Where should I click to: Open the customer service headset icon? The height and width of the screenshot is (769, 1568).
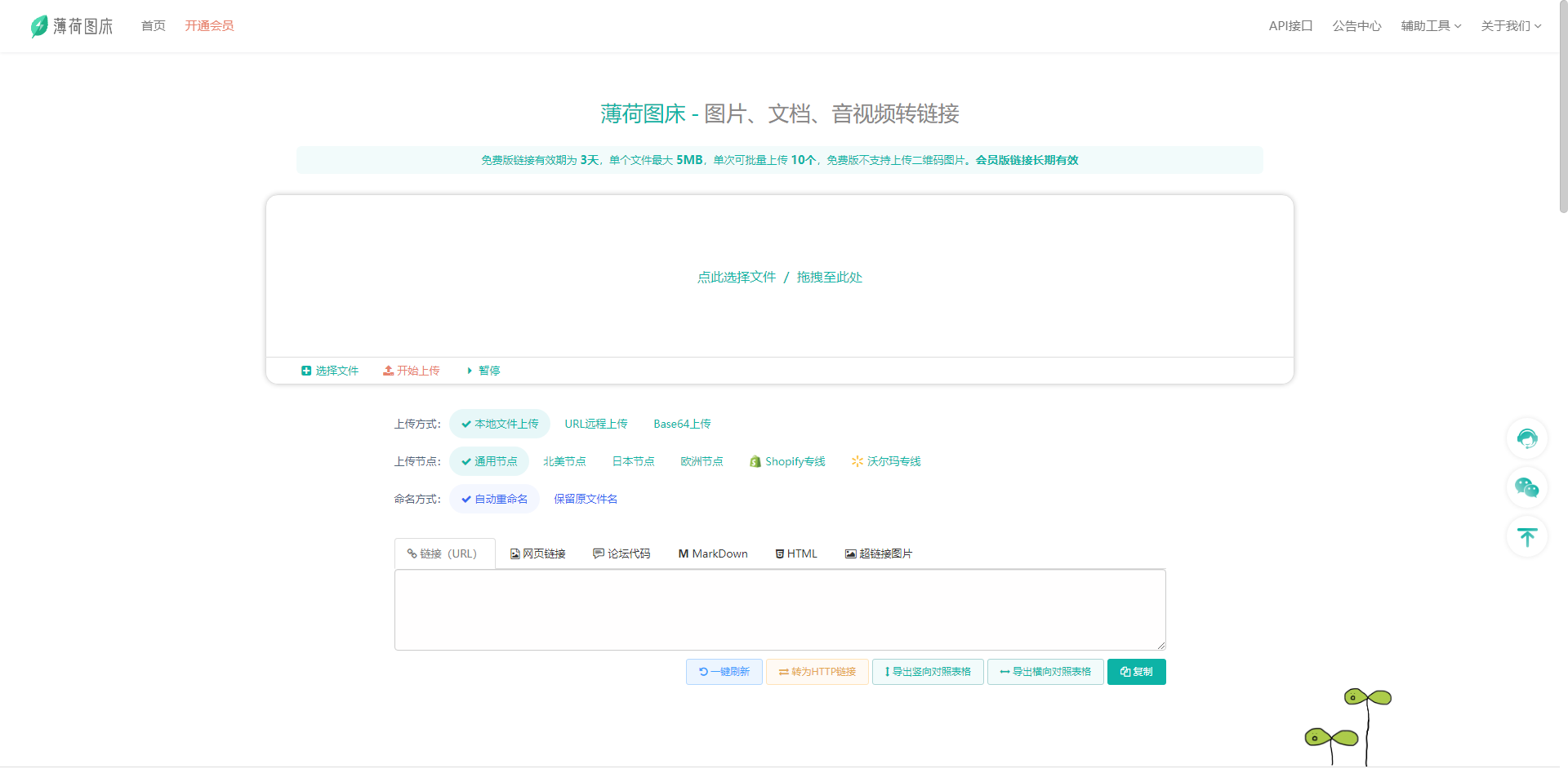[x=1526, y=438]
